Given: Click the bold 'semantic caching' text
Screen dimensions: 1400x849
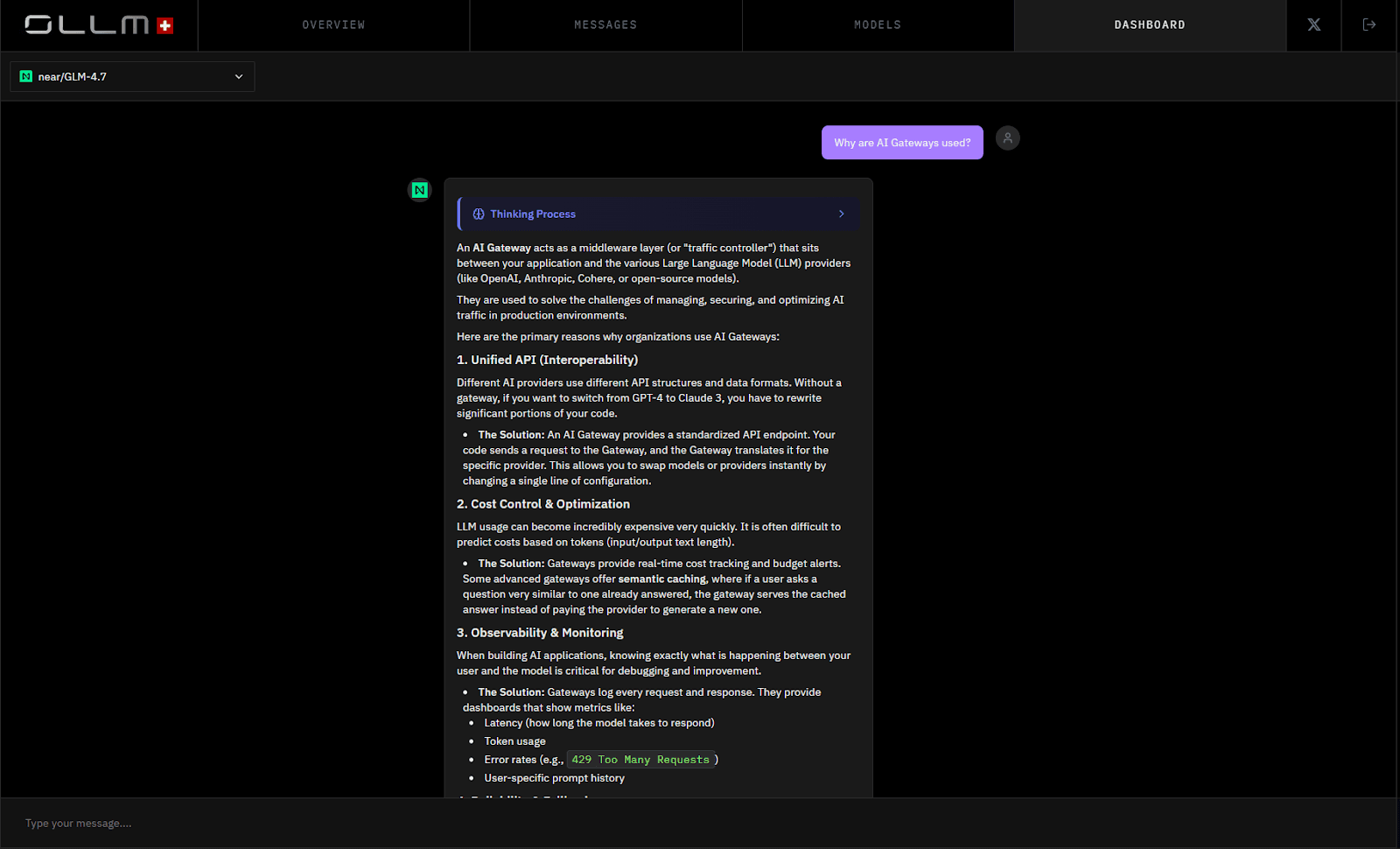Looking at the screenshot, I should pyautogui.click(x=662, y=579).
